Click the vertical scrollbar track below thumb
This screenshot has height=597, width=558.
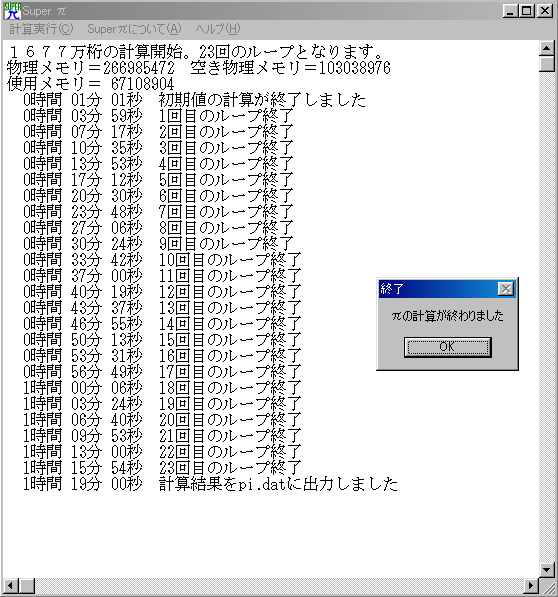(547, 316)
